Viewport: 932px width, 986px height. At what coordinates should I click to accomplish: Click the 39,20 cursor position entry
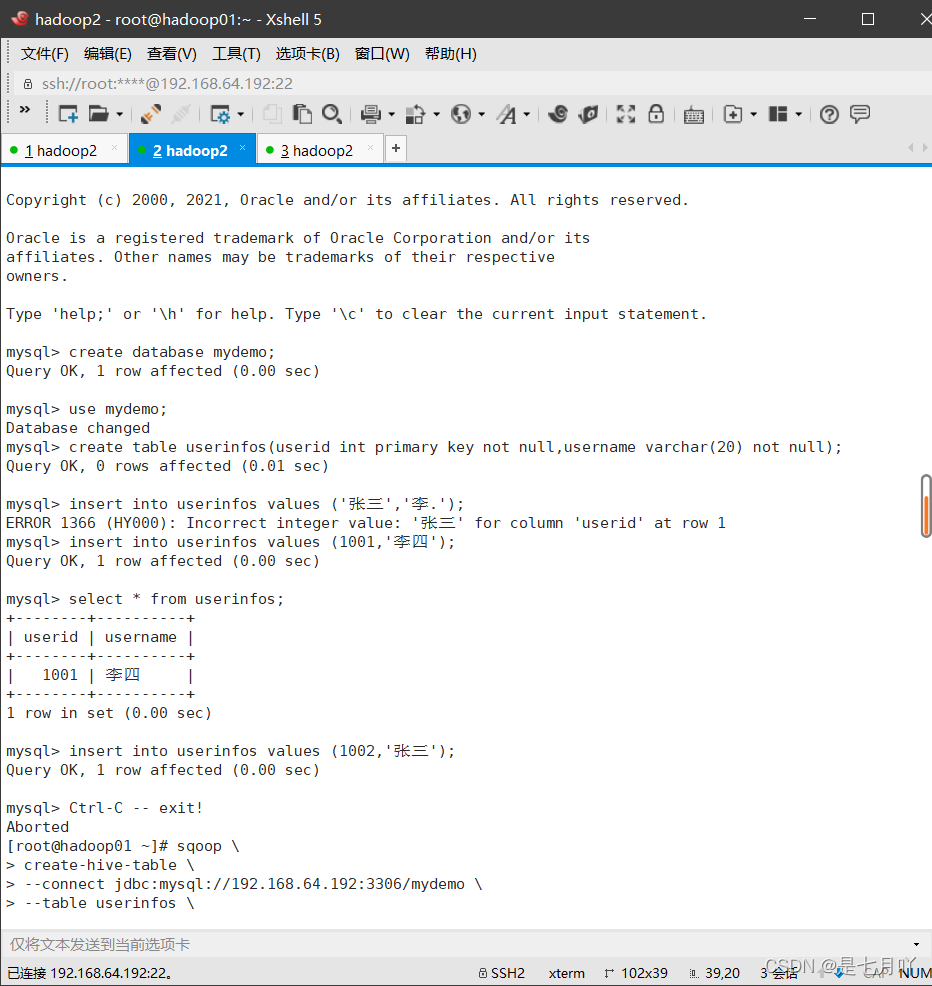[715, 973]
